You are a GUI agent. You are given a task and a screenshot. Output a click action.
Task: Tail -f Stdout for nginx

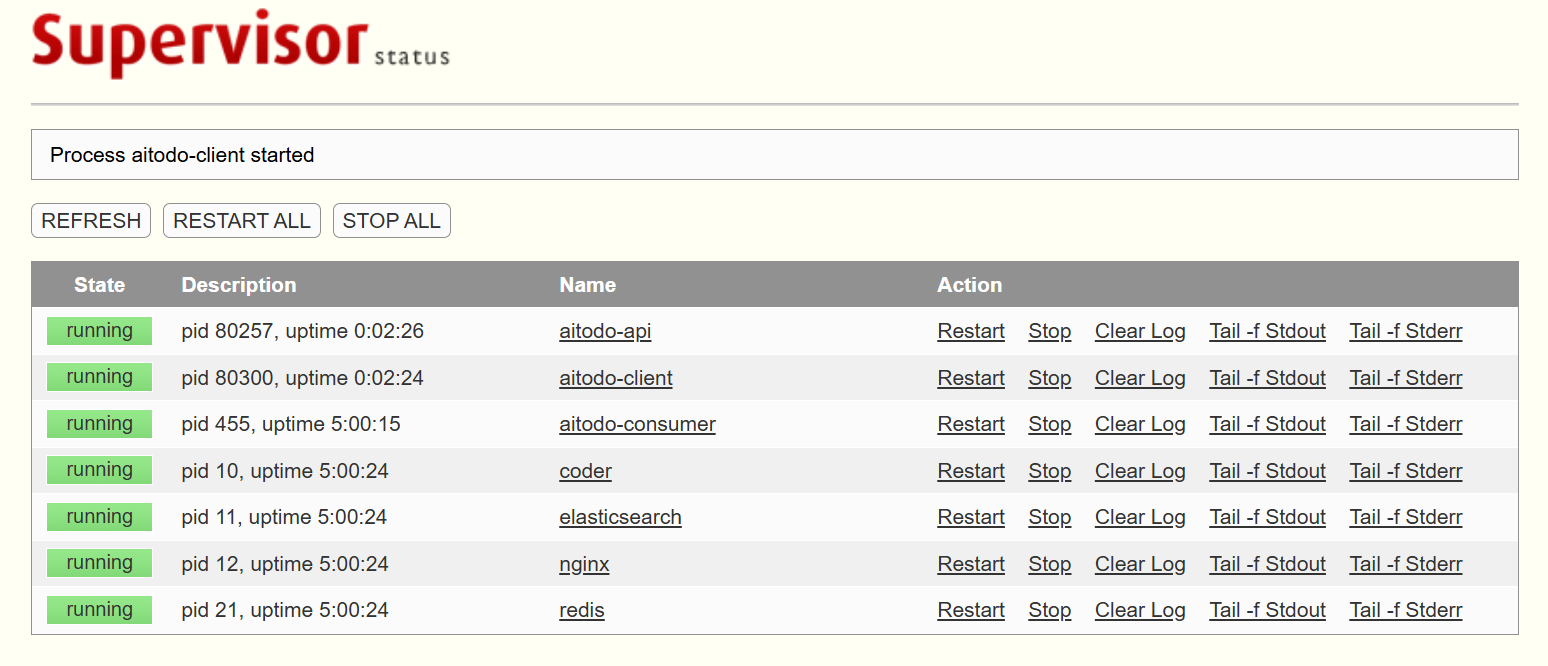(1268, 564)
